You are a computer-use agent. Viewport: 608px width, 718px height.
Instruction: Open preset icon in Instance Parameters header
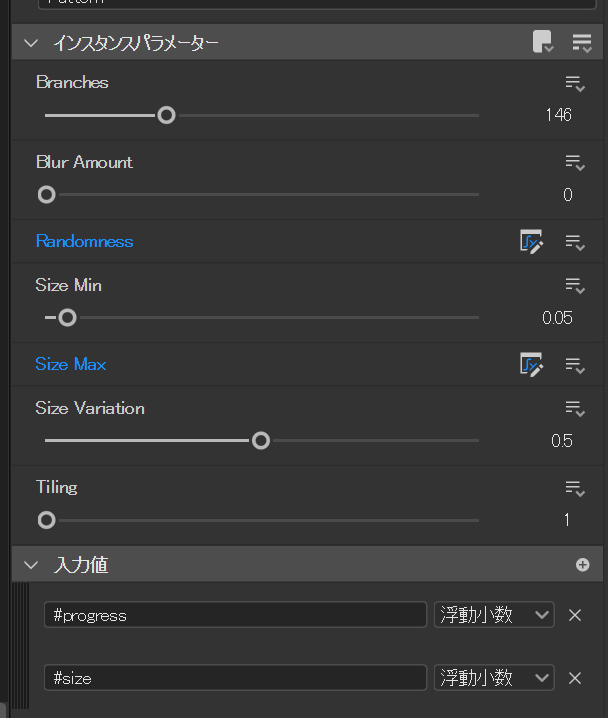542,42
